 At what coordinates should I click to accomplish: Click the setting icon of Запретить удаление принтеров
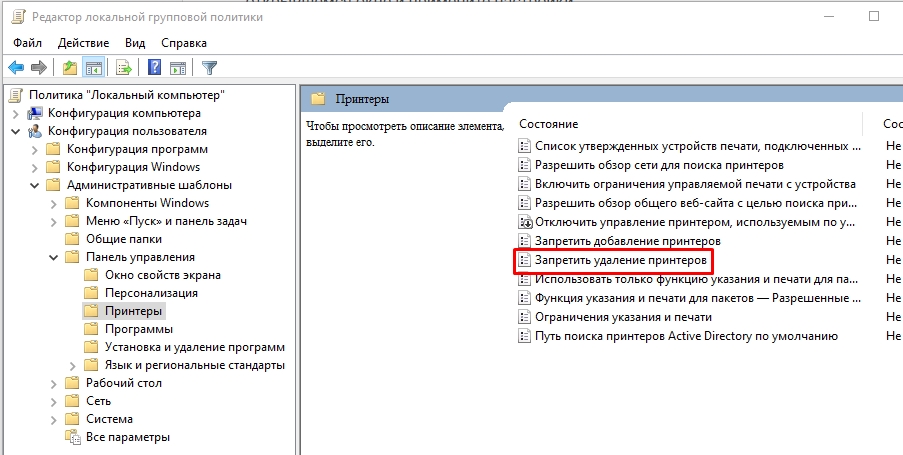523,260
